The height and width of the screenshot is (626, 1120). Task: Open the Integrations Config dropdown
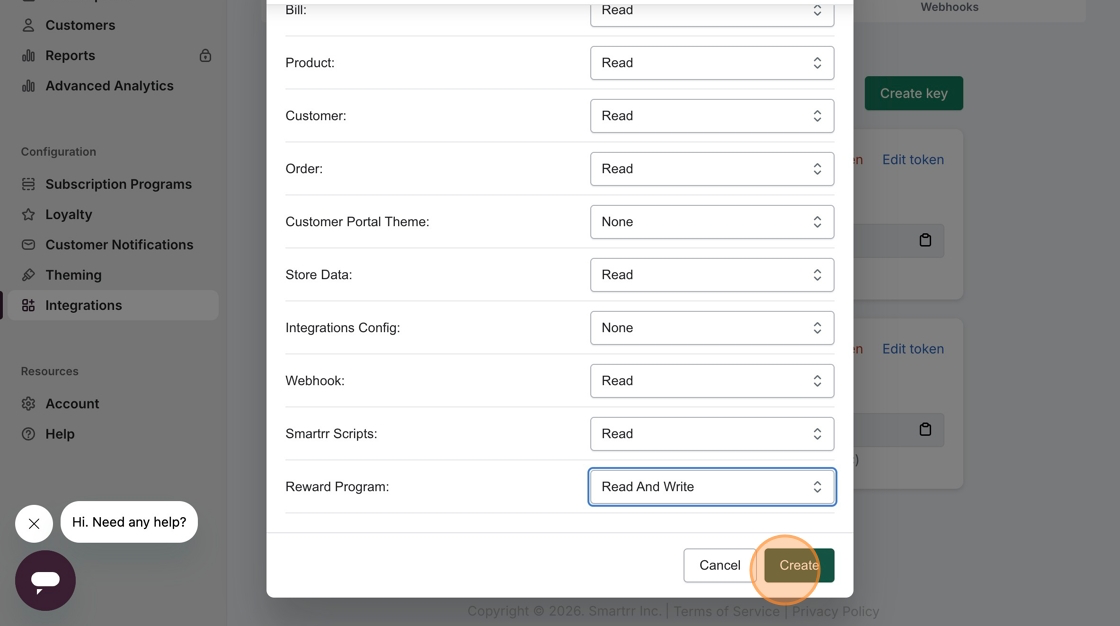[712, 328]
